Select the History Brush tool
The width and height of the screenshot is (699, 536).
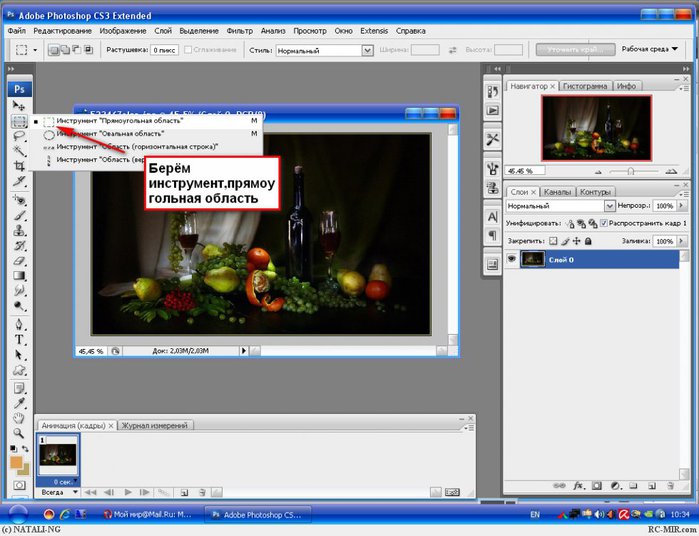19,246
